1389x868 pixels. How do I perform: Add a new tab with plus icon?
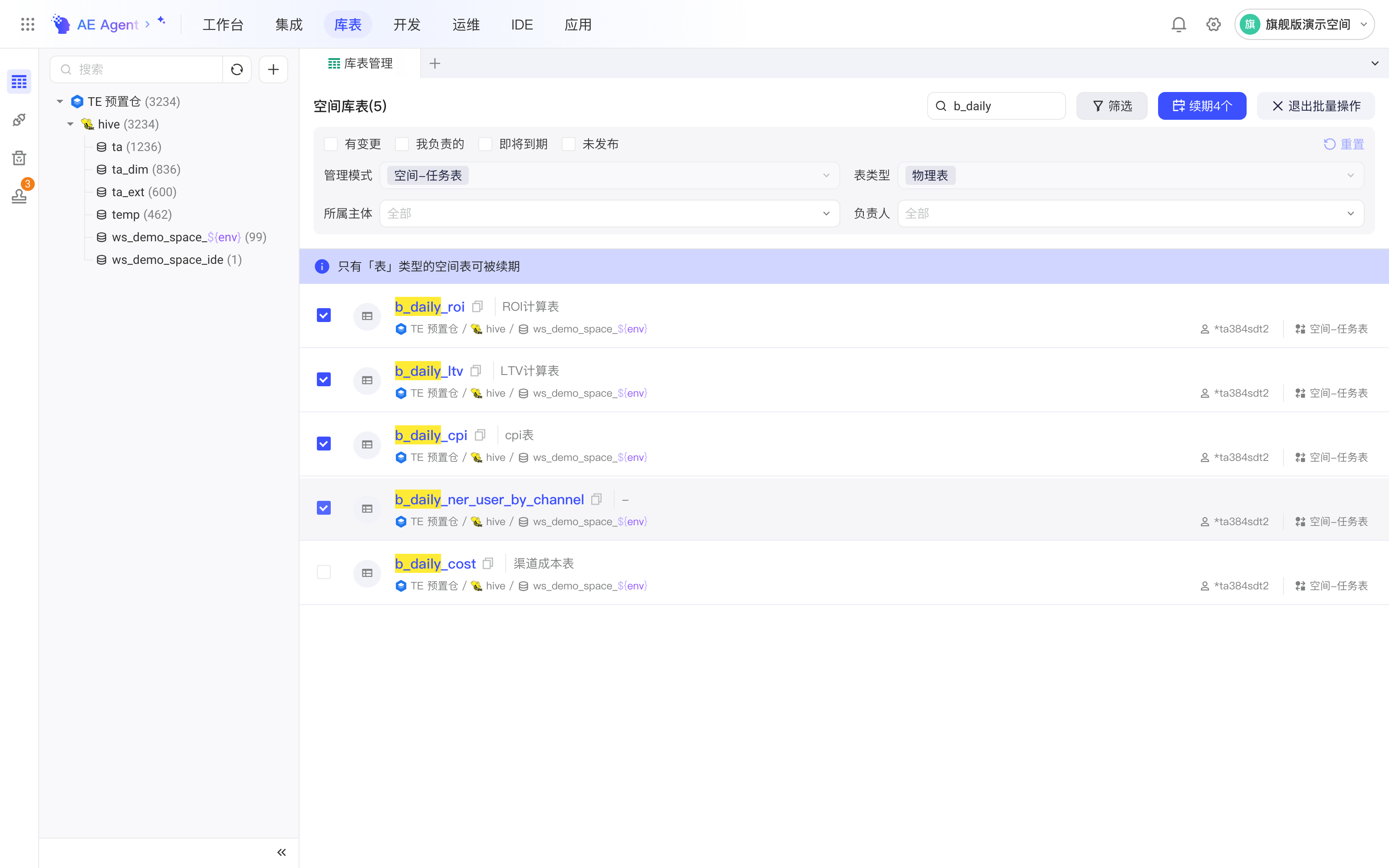(434, 63)
